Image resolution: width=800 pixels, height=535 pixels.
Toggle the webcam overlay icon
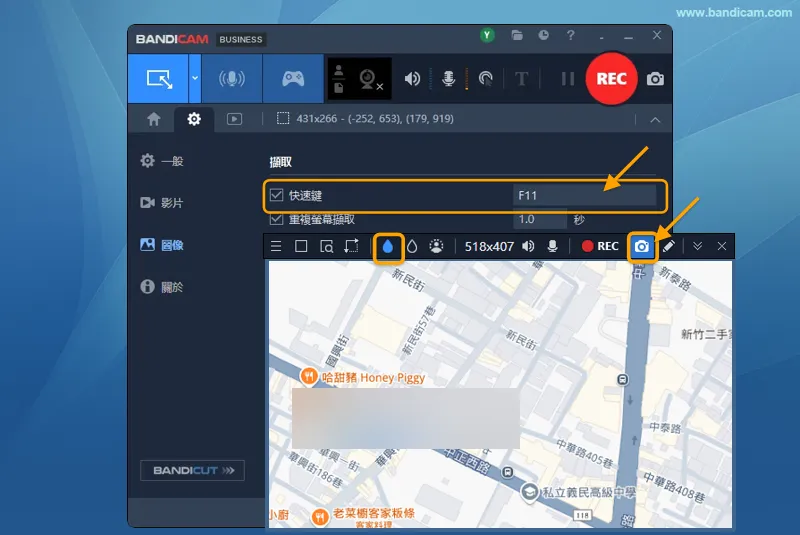tap(369, 79)
